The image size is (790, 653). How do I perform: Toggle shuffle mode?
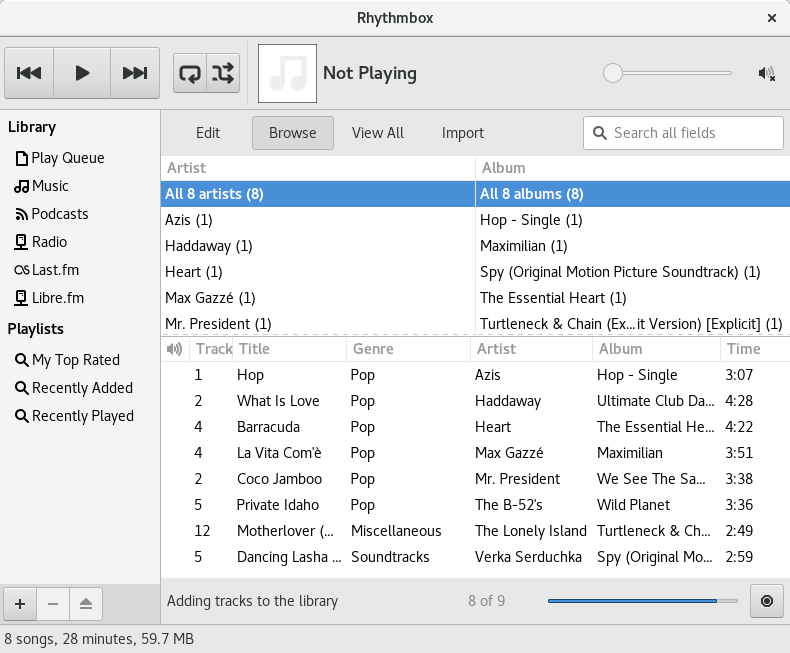point(223,73)
